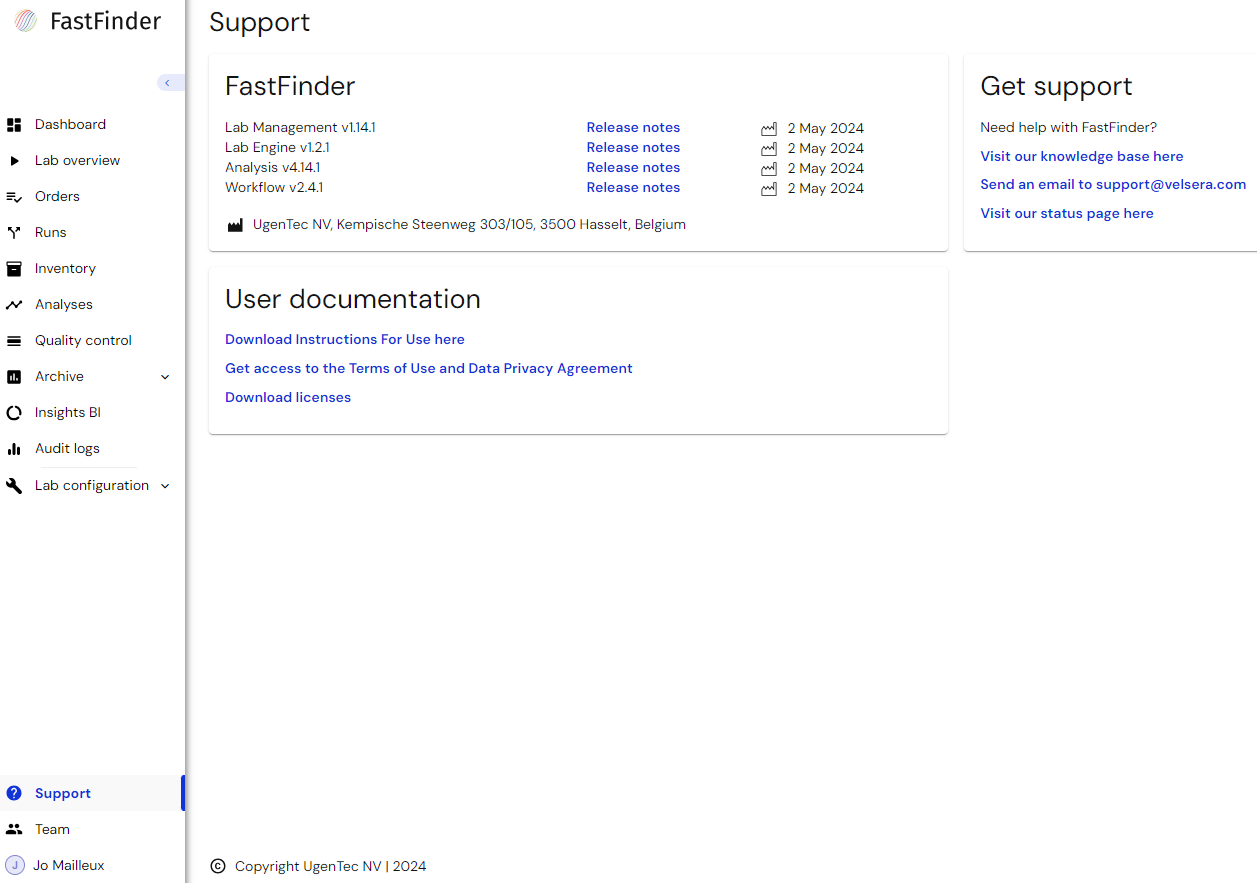Click the Support question mark icon

pyautogui.click(x=14, y=793)
